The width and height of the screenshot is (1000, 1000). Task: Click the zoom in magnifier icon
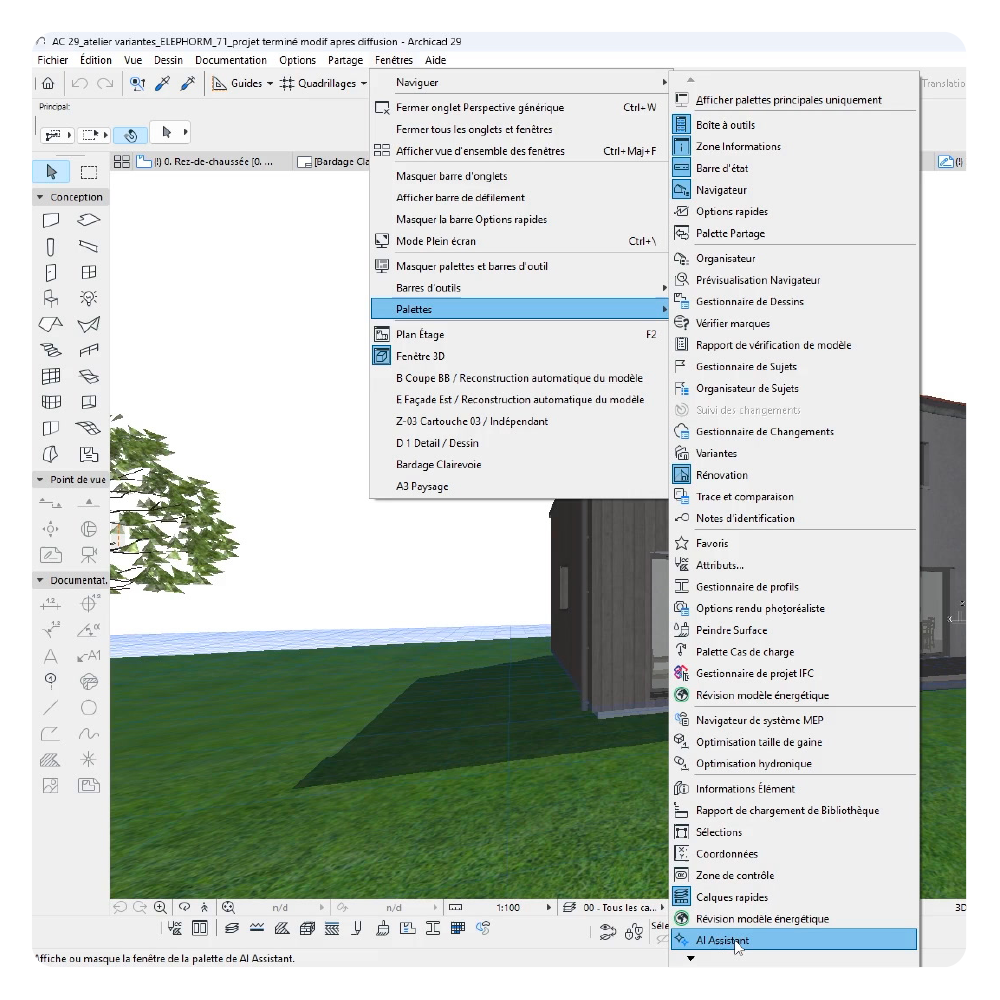(160, 908)
